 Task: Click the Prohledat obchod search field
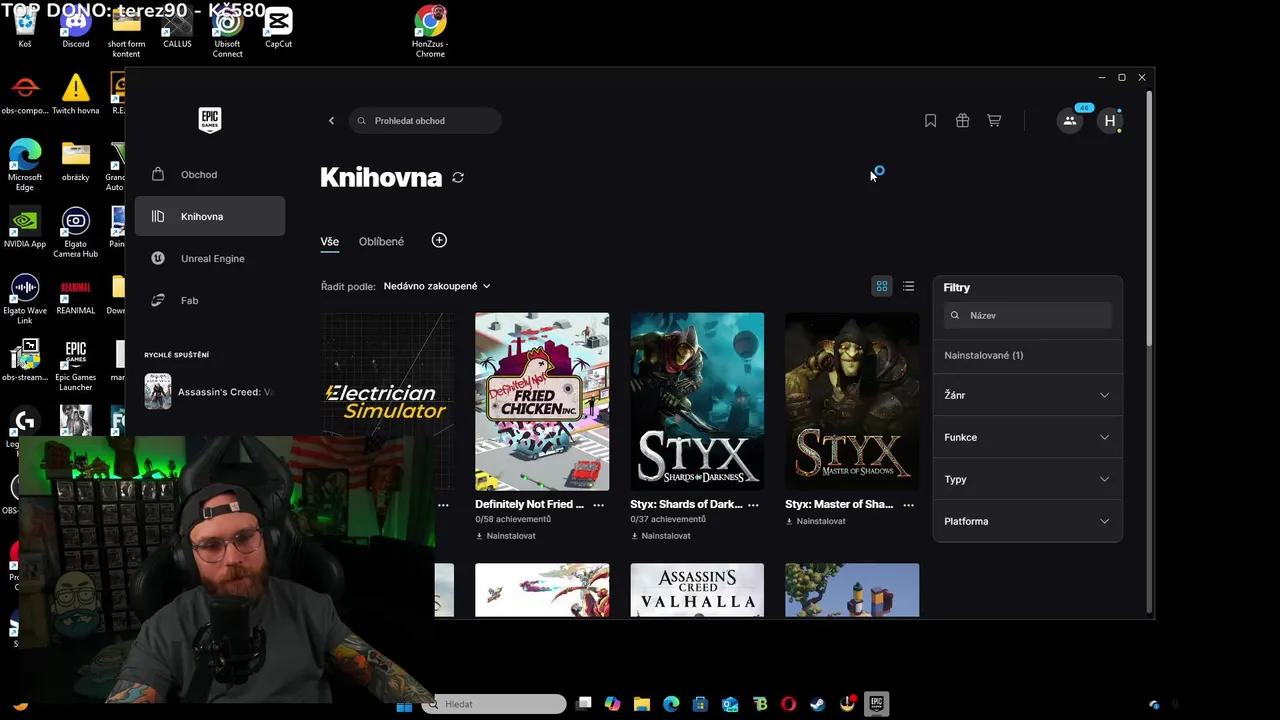[425, 121]
